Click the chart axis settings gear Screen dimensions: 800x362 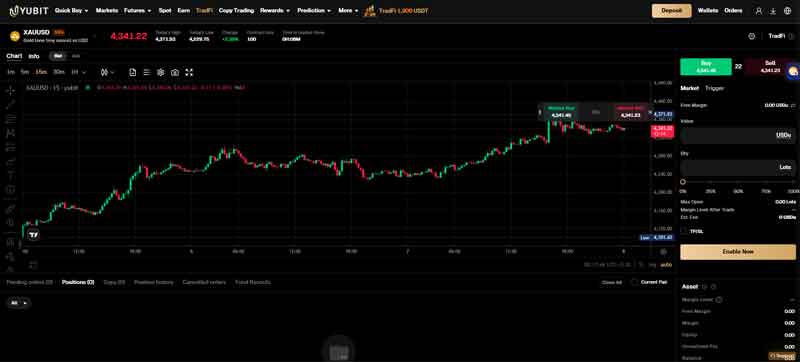[x=663, y=252]
